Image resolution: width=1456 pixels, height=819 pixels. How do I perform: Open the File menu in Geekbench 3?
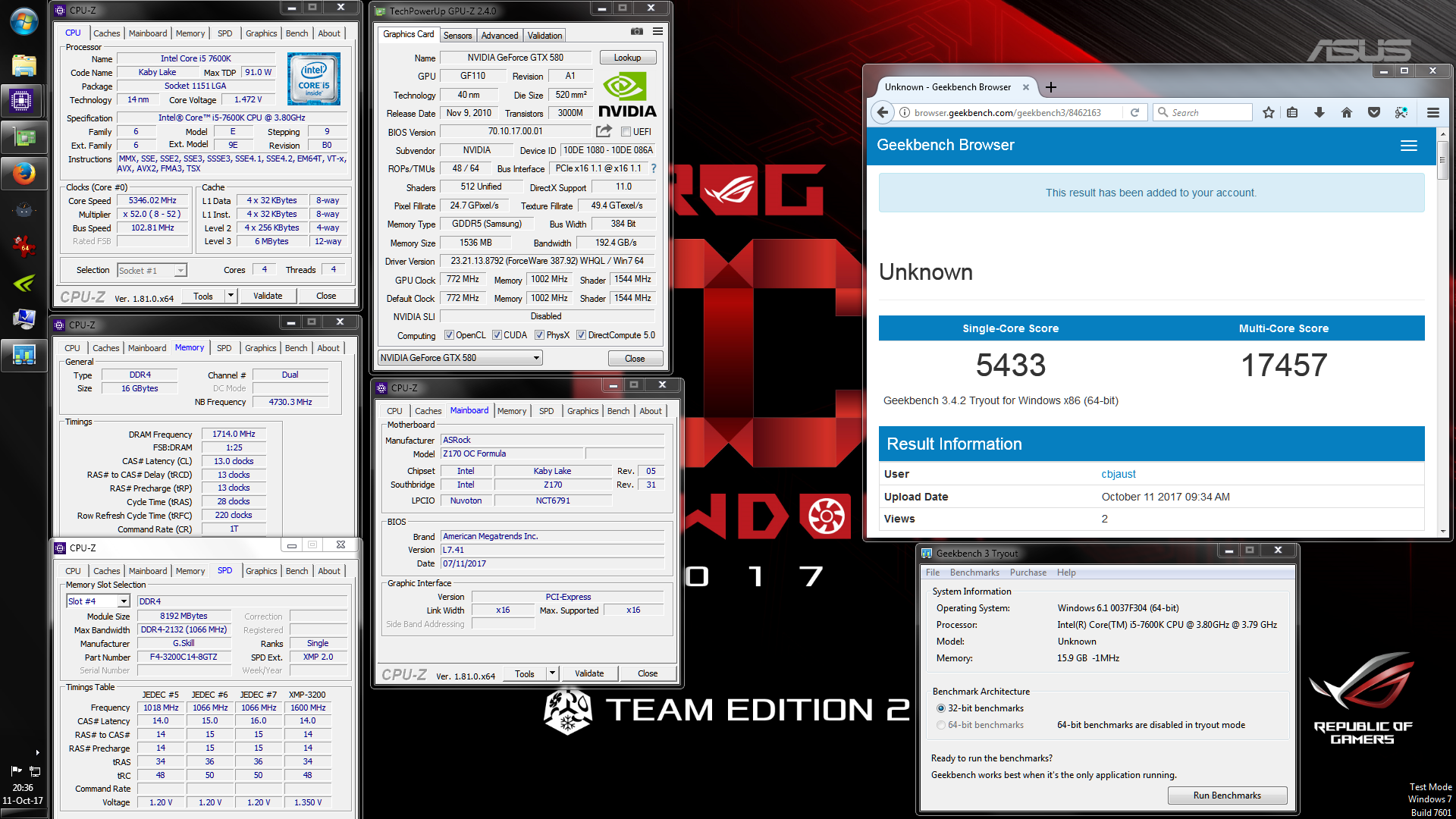933,573
